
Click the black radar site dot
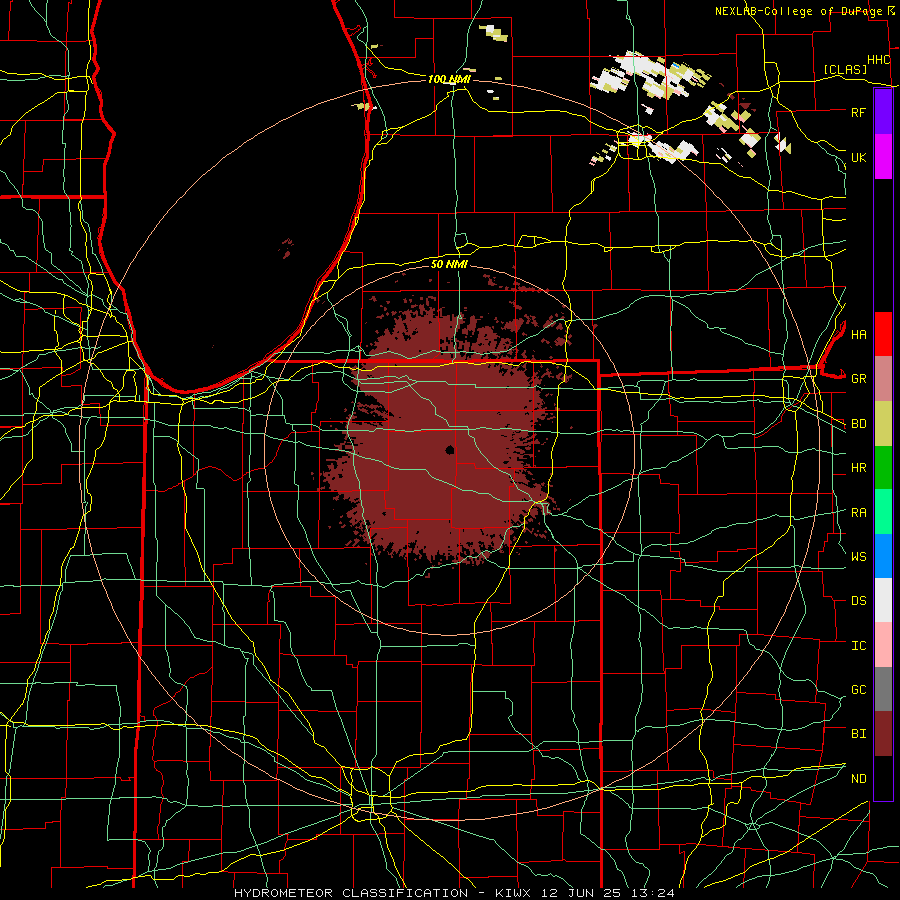click(x=450, y=450)
